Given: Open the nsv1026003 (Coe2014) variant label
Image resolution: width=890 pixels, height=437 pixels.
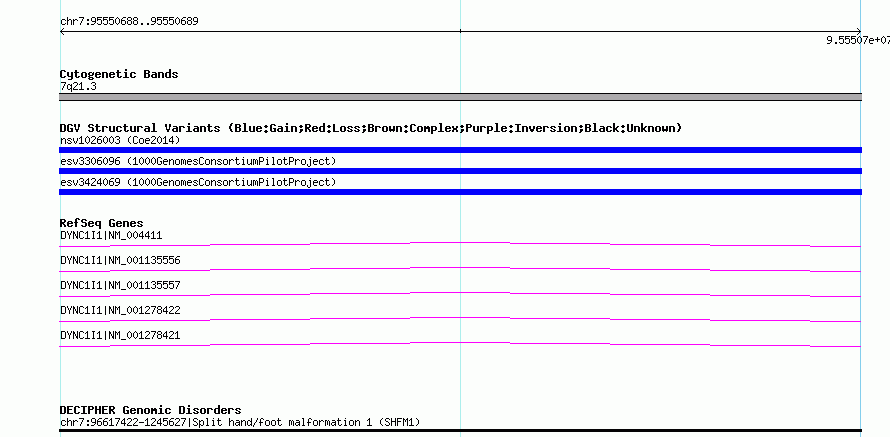Looking at the screenshot, I should coord(120,140).
